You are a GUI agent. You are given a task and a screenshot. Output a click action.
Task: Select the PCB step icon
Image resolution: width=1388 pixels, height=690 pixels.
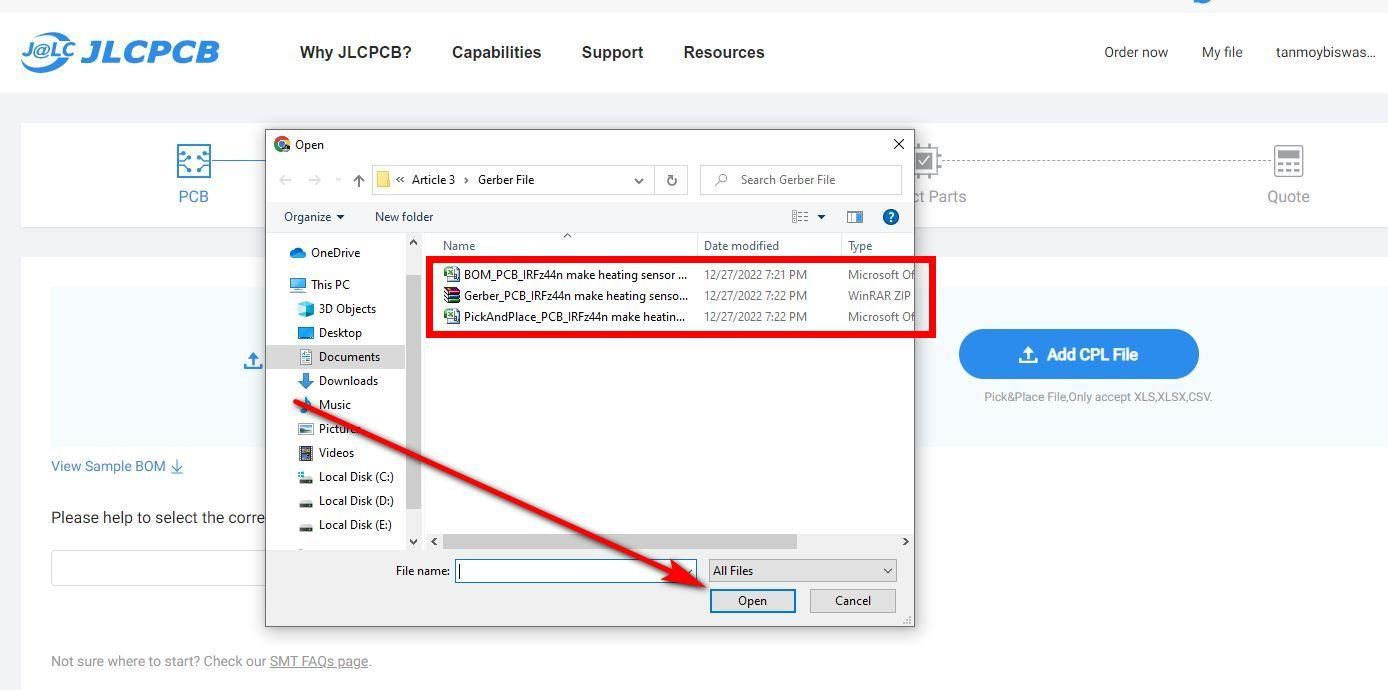193,161
